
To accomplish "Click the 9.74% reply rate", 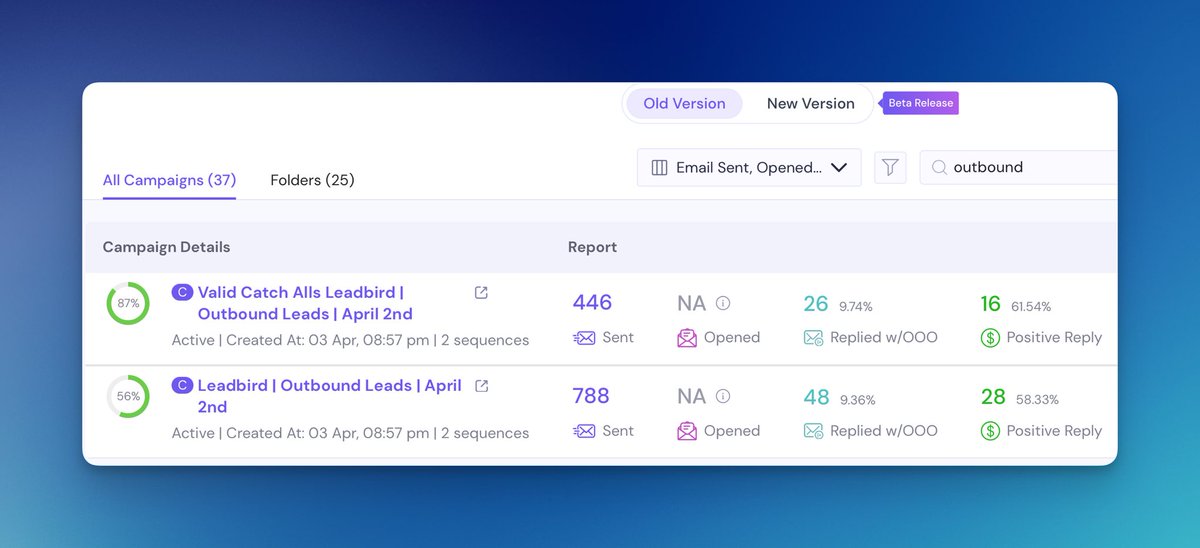I will pyautogui.click(x=857, y=306).
